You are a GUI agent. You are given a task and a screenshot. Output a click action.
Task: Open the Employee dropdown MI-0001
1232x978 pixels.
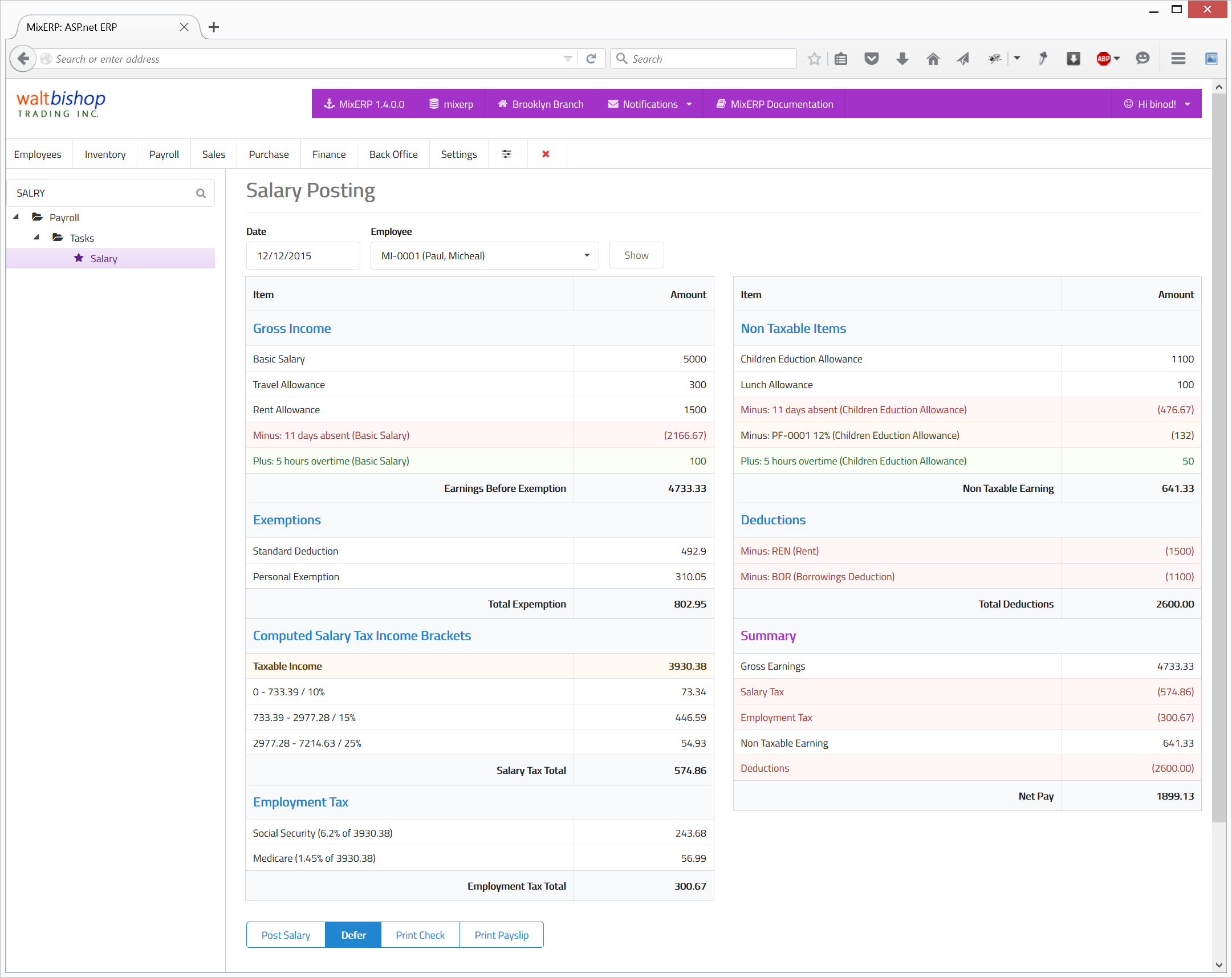(x=484, y=256)
